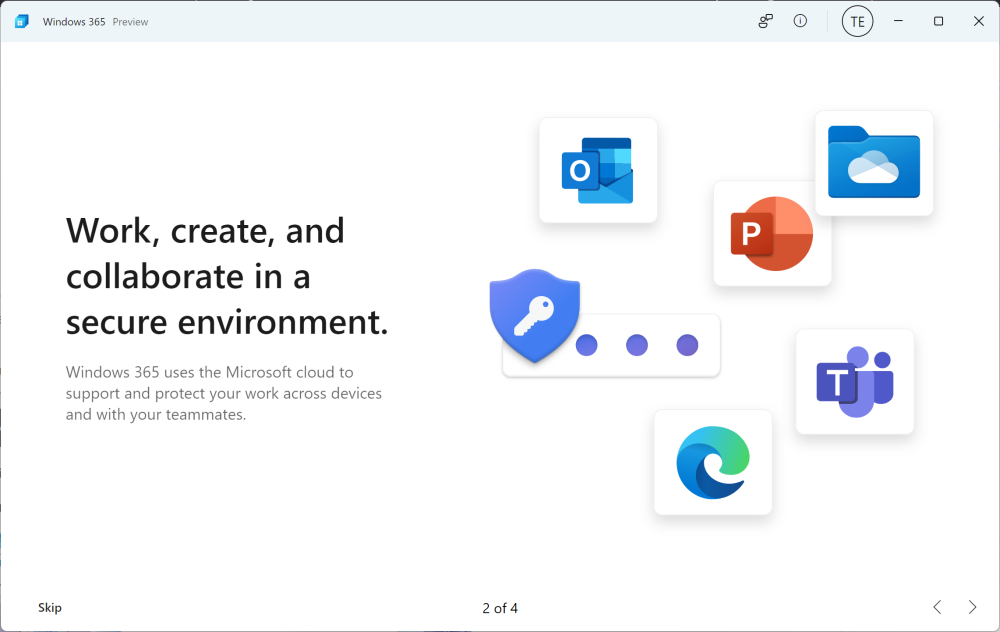Click the blue security shield with key
The width and height of the screenshot is (1000, 632).
coord(534,314)
